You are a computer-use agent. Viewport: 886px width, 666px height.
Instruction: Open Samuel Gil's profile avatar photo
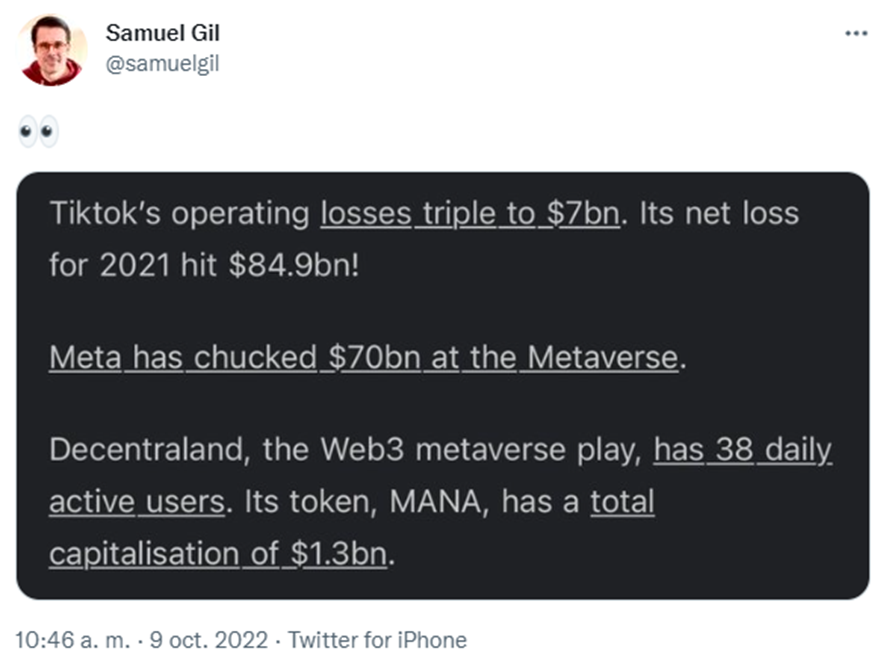point(52,50)
